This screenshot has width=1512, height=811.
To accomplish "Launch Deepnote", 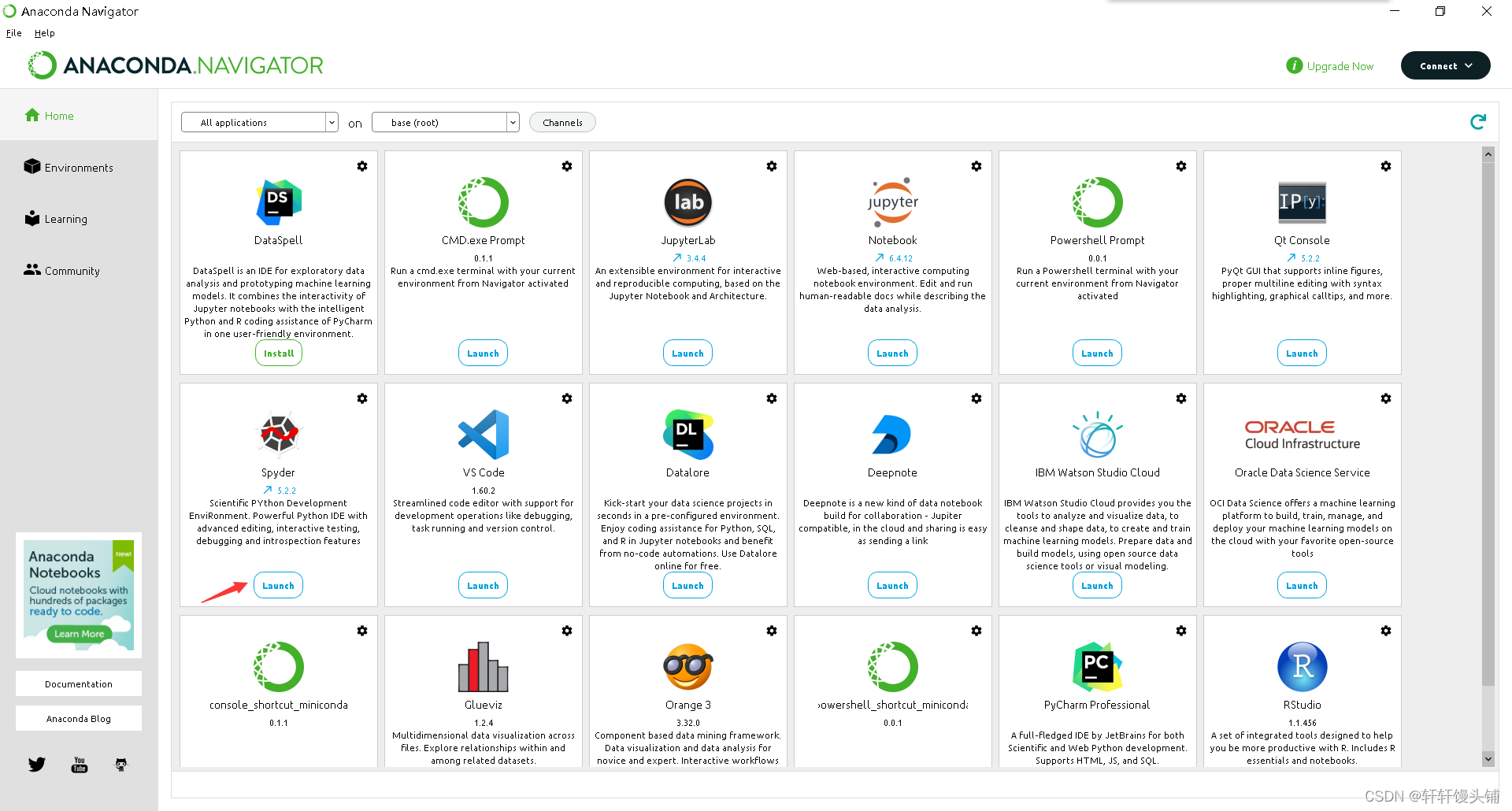I will [893, 586].
